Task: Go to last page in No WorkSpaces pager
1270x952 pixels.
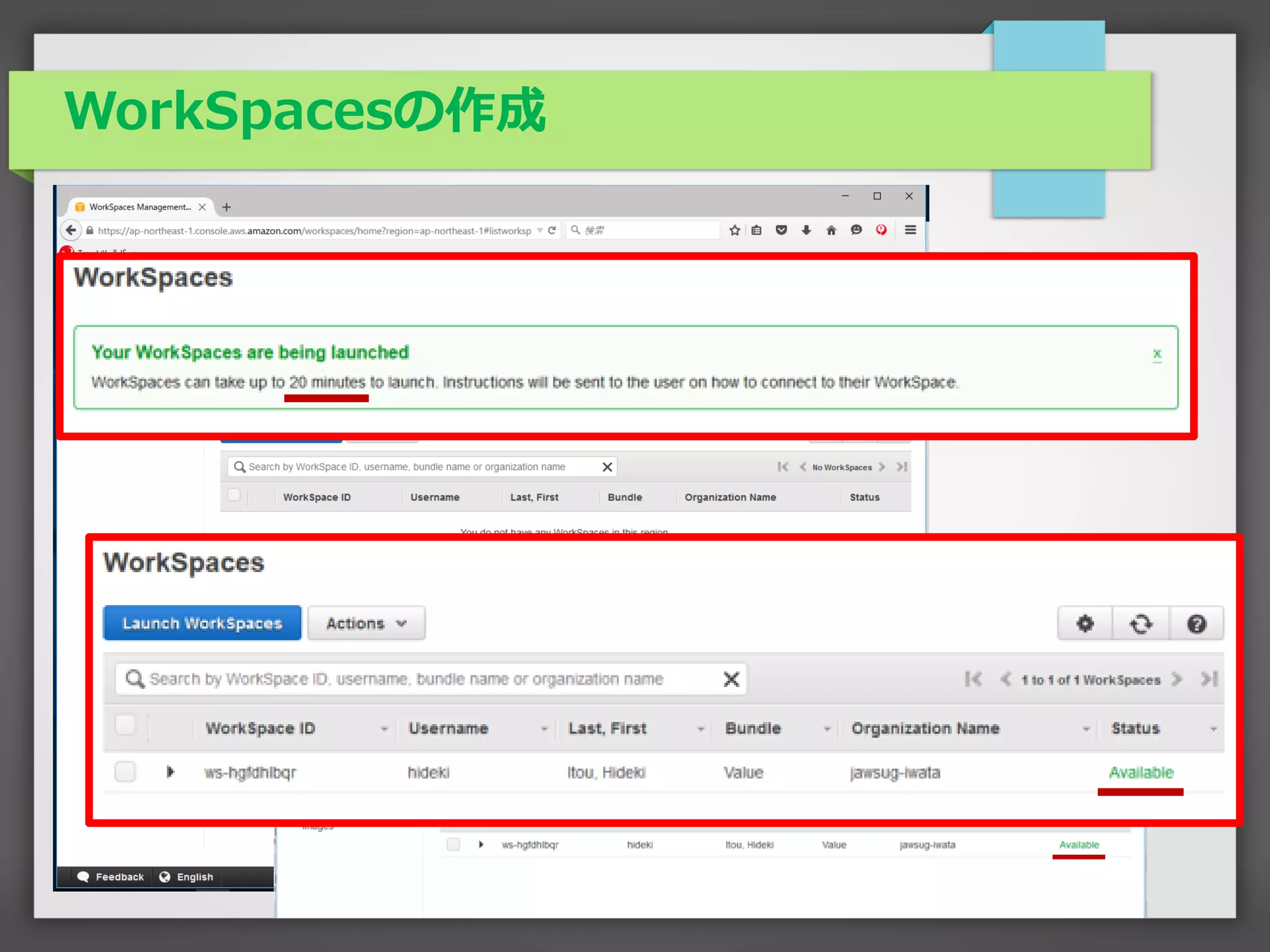Action: (902, 467)
